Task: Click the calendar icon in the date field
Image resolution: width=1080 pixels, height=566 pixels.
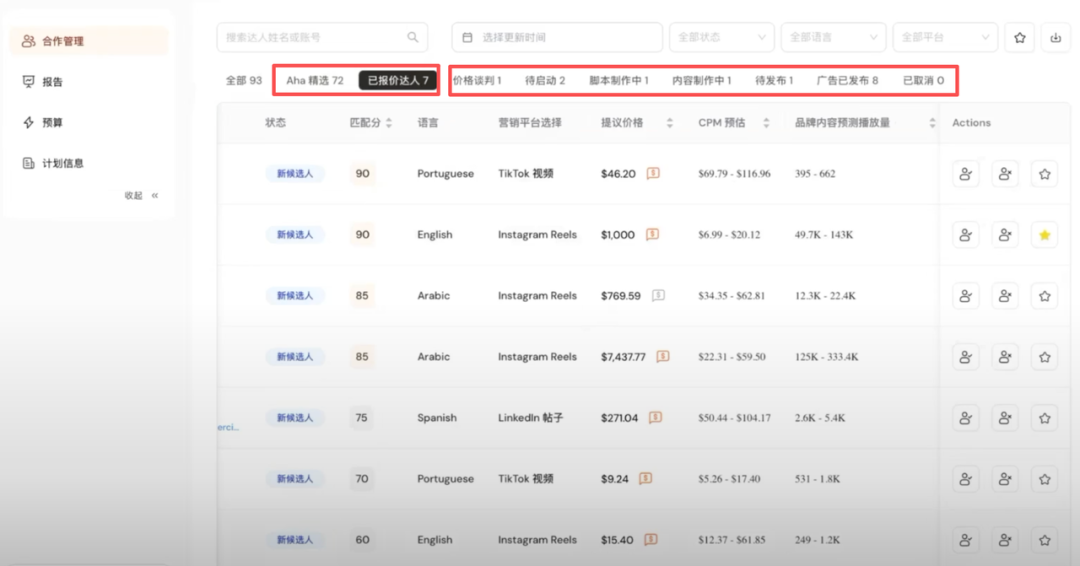Action: pyautogui.click(x=467, y=37)
